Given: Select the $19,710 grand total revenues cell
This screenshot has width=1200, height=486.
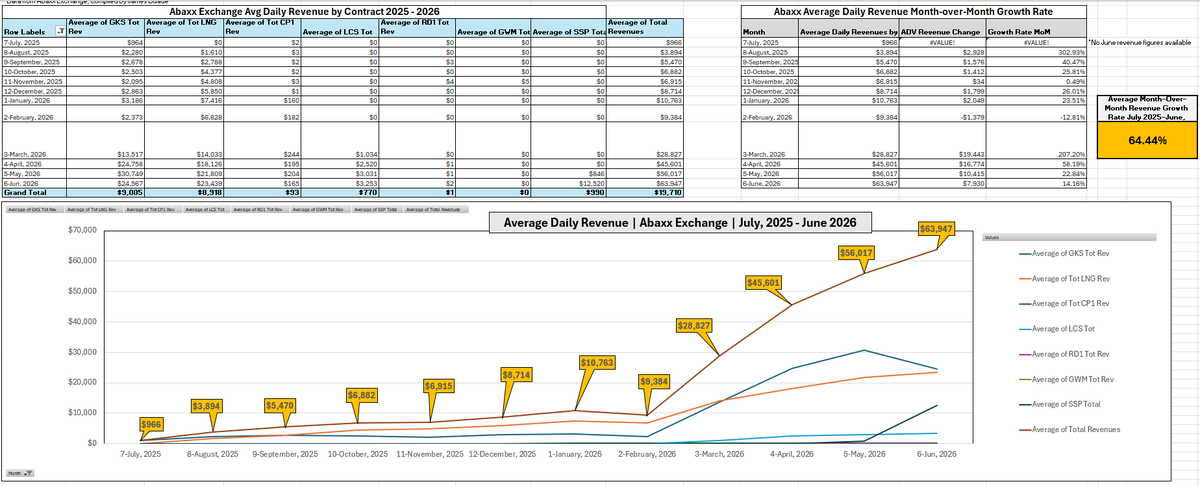Looking at the screenshot, I should 646,191.
